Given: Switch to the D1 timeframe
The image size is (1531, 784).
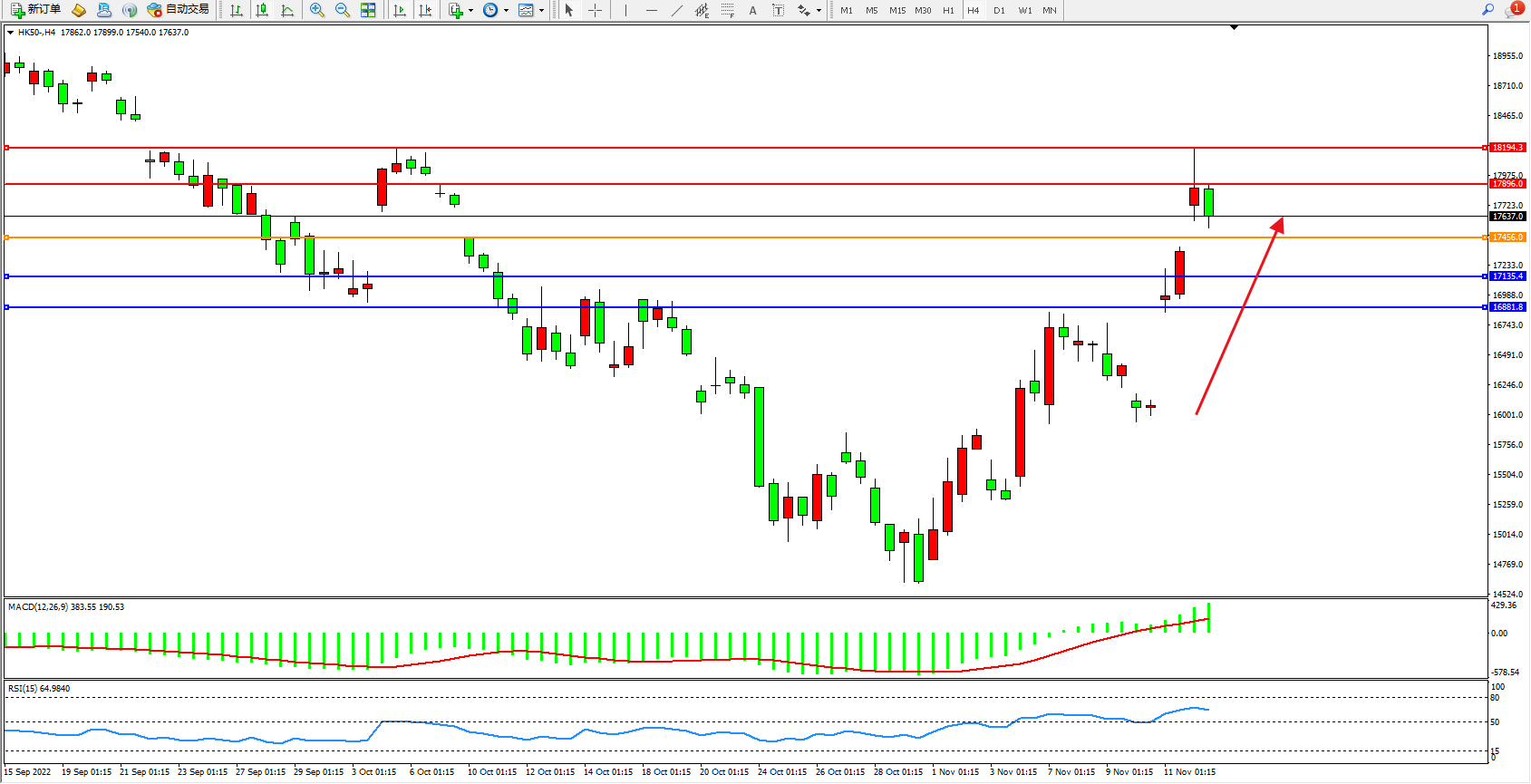Looking at the screenshot, I should (x=999, y=11).
